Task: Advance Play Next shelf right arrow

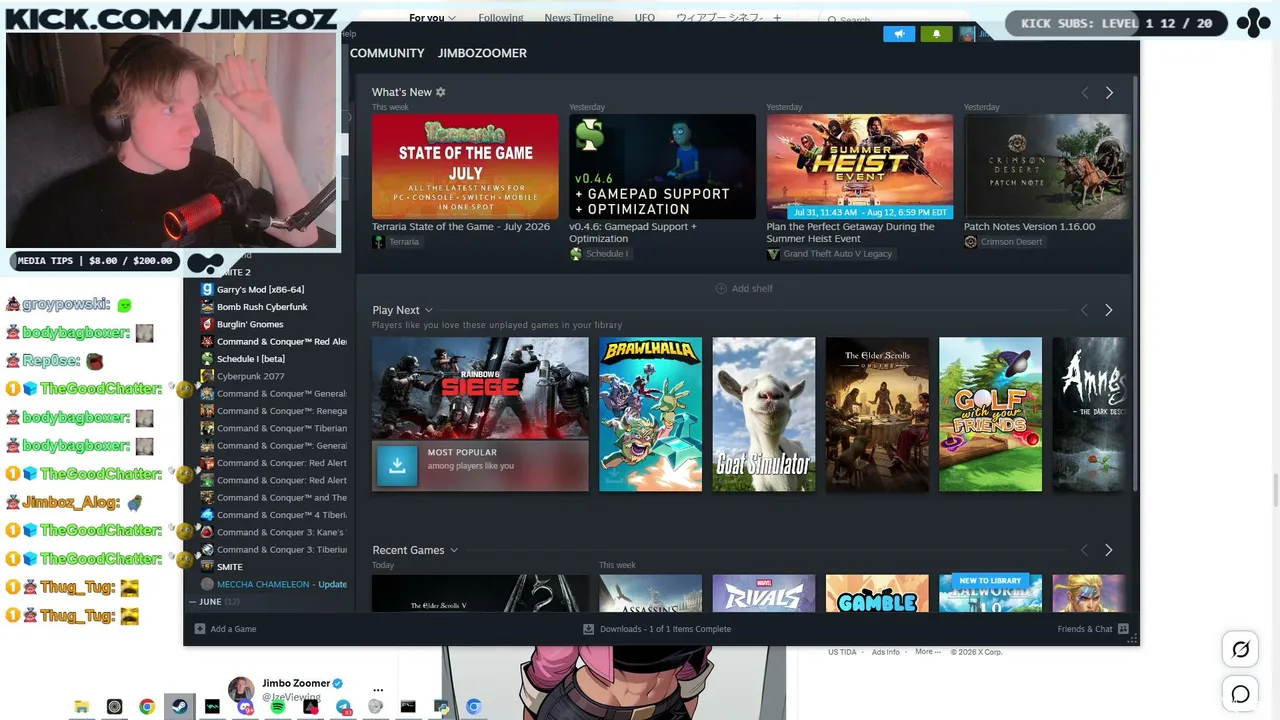Action: (1108, 310)
